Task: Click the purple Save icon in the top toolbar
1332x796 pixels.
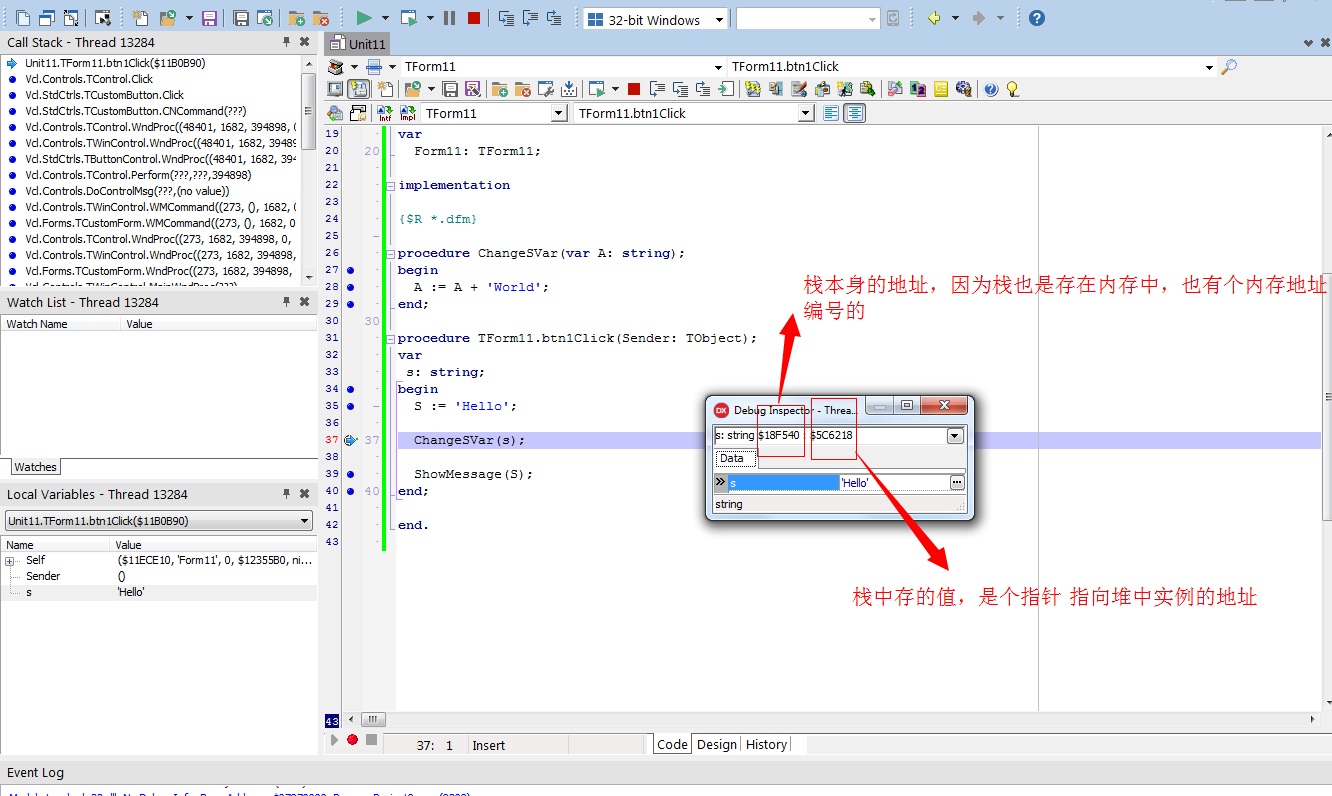Action: tap(209, 18)
